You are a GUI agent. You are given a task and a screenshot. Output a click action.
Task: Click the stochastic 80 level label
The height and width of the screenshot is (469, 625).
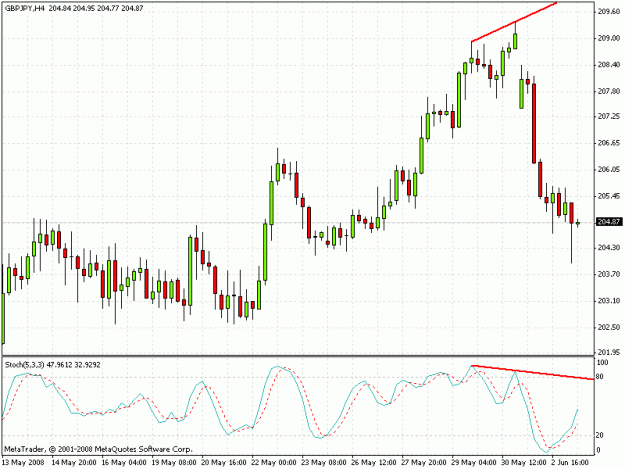pos(600,377)
